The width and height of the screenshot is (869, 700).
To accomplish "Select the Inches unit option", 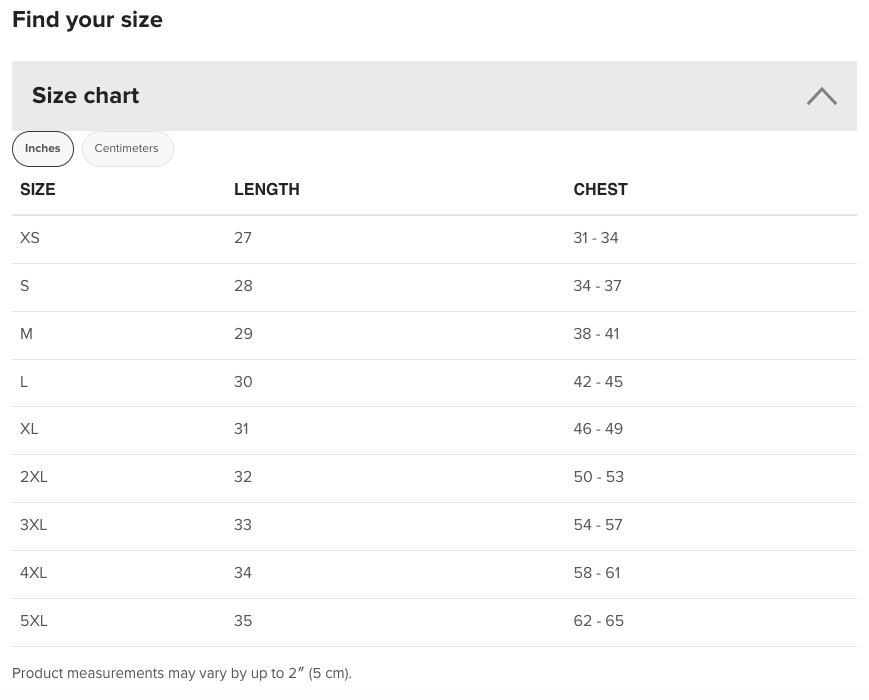I will (43, 149).
